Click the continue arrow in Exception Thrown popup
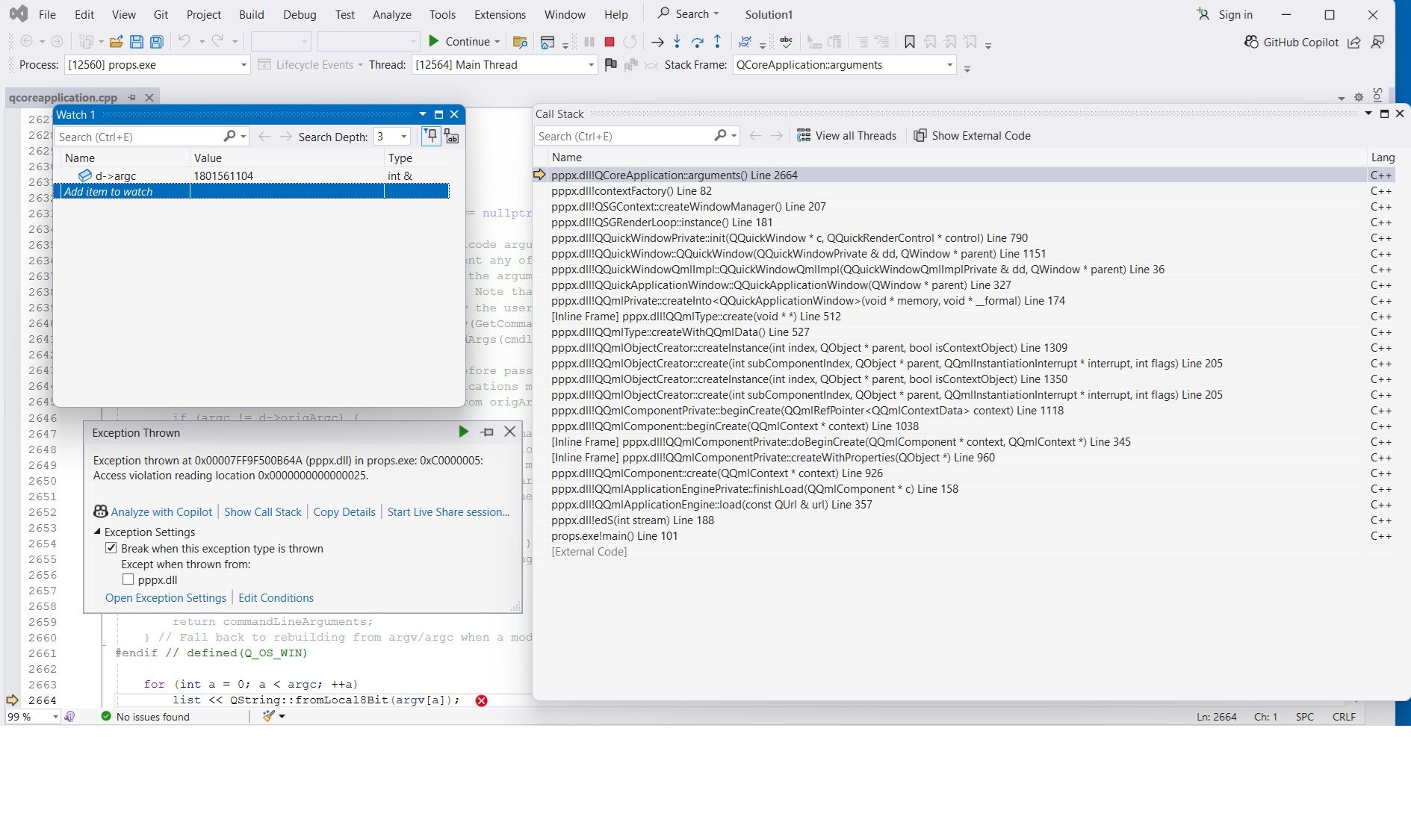 463,432
